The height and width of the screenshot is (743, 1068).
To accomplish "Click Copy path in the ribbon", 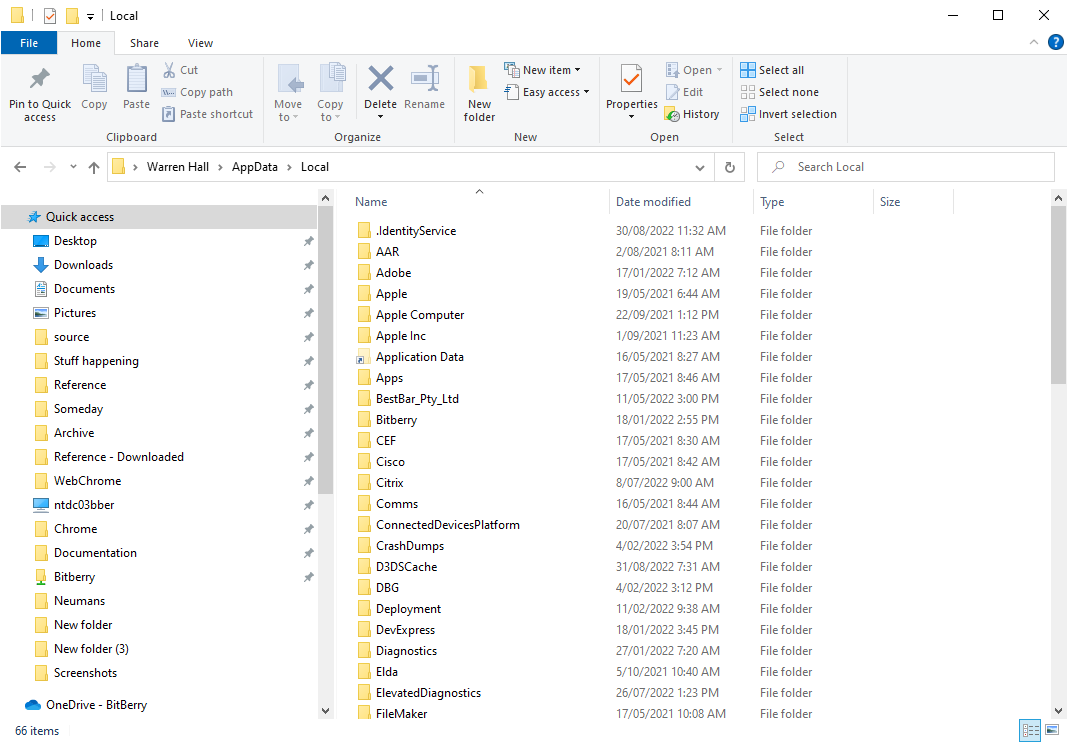I will coord(198,92).
